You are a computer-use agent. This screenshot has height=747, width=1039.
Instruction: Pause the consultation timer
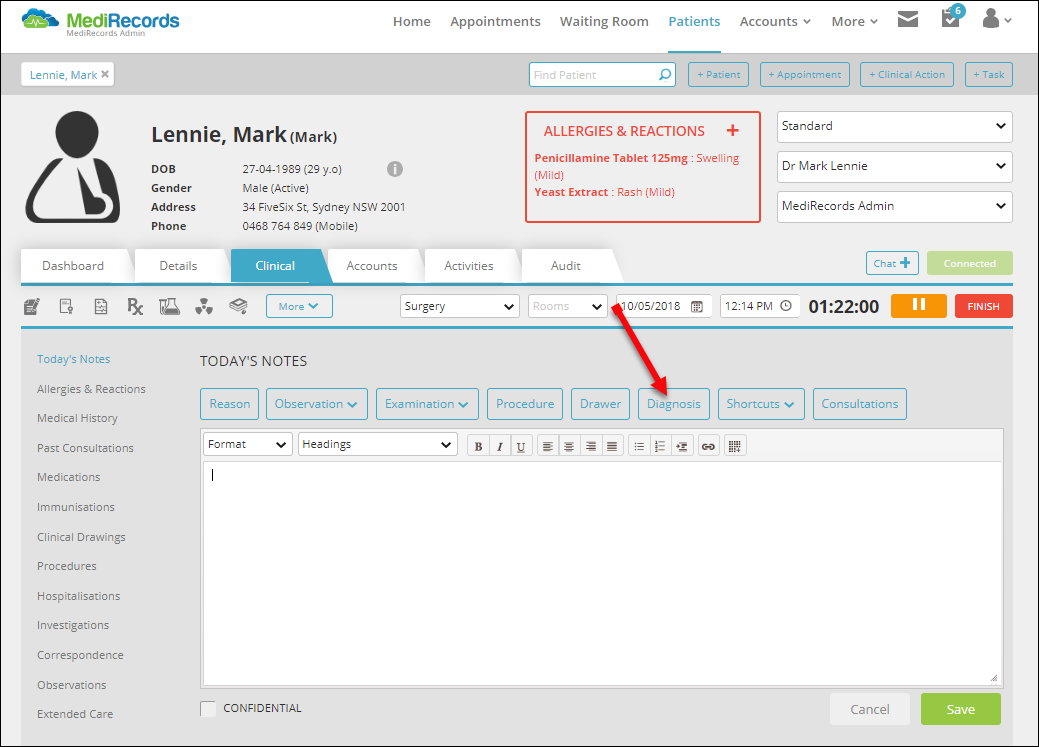[918, 306]
